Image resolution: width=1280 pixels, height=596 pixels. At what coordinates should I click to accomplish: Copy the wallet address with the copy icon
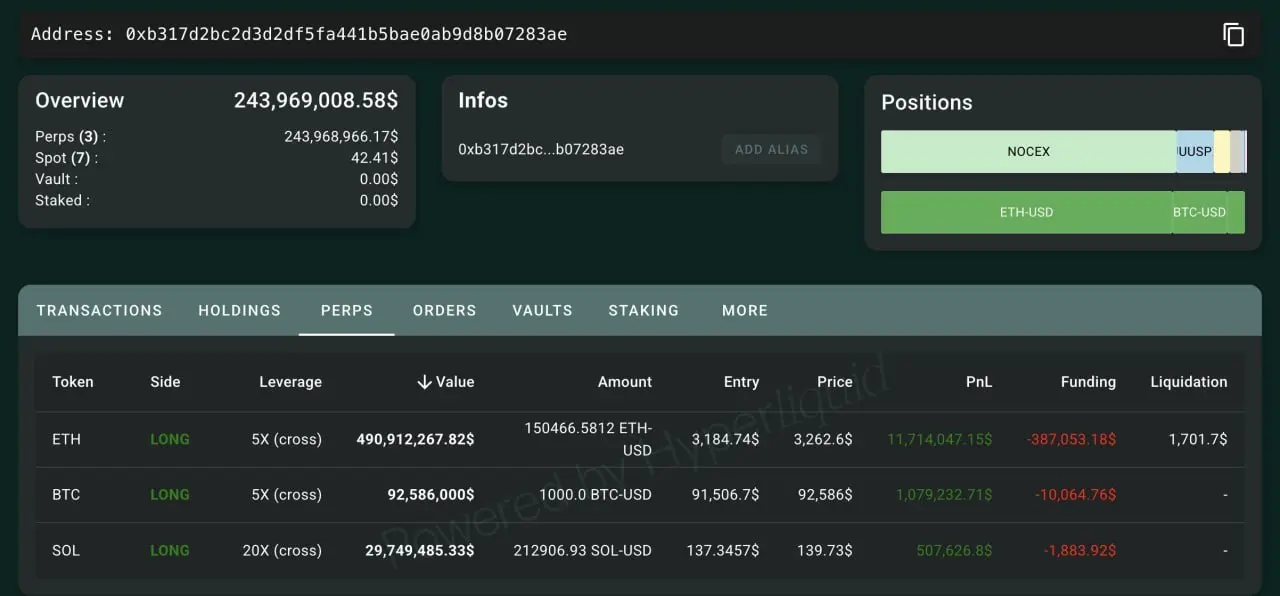click(1233, 34)
